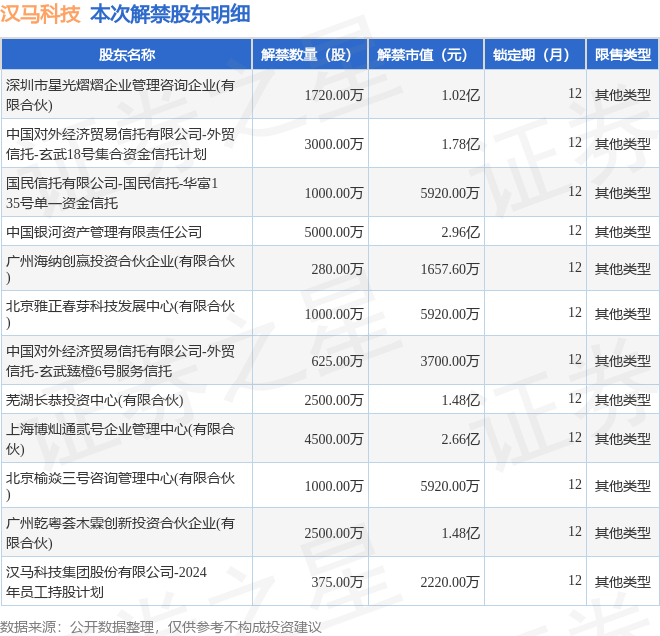The width and height of the screenshot is (660, 636).
Task: Click shareholder 外贸信托-玄武18号集合资金信托计划
Action: pyautogui.click(x=120, y=144)
